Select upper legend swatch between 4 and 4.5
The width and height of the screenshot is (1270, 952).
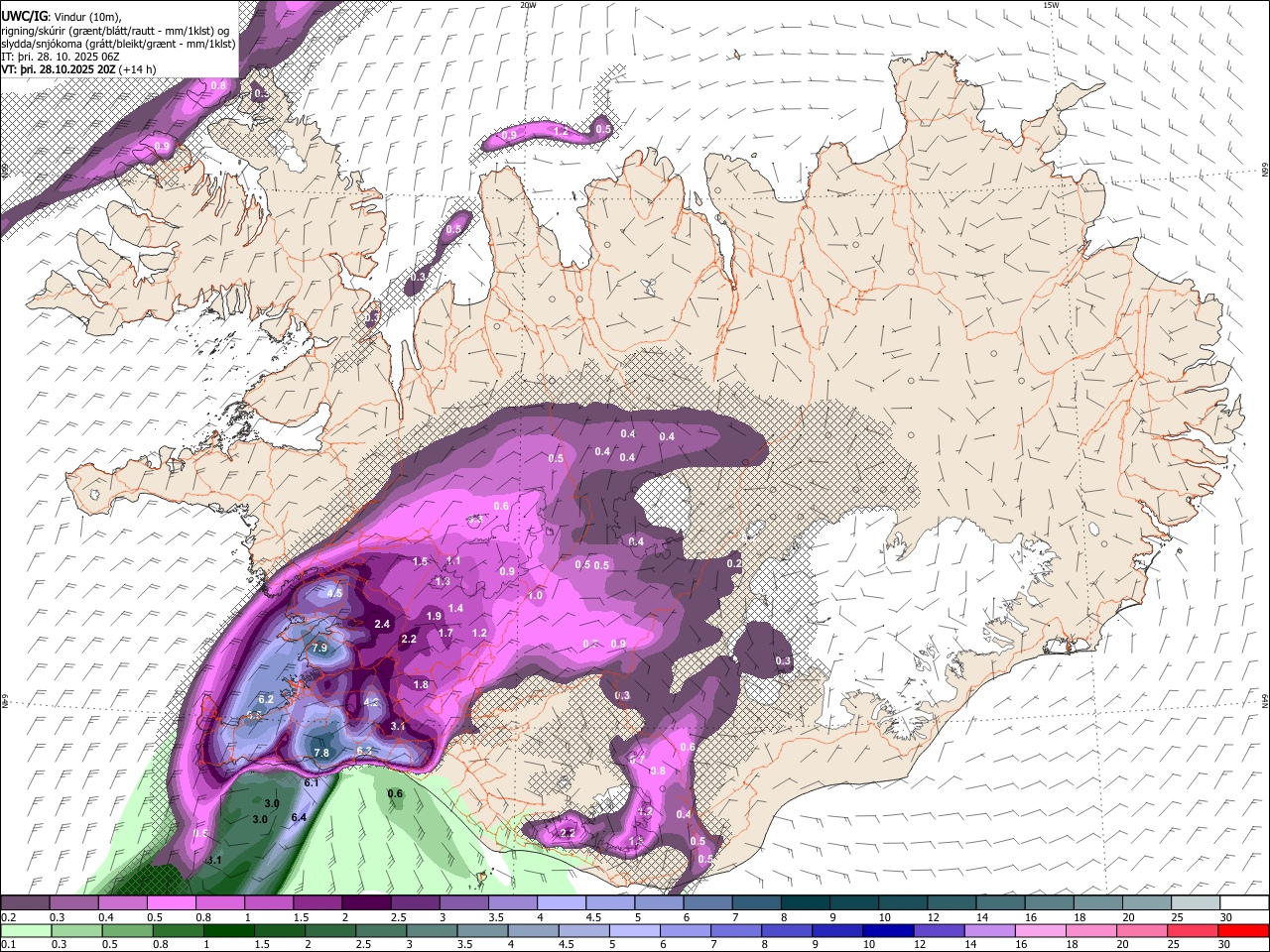[561, 902]
